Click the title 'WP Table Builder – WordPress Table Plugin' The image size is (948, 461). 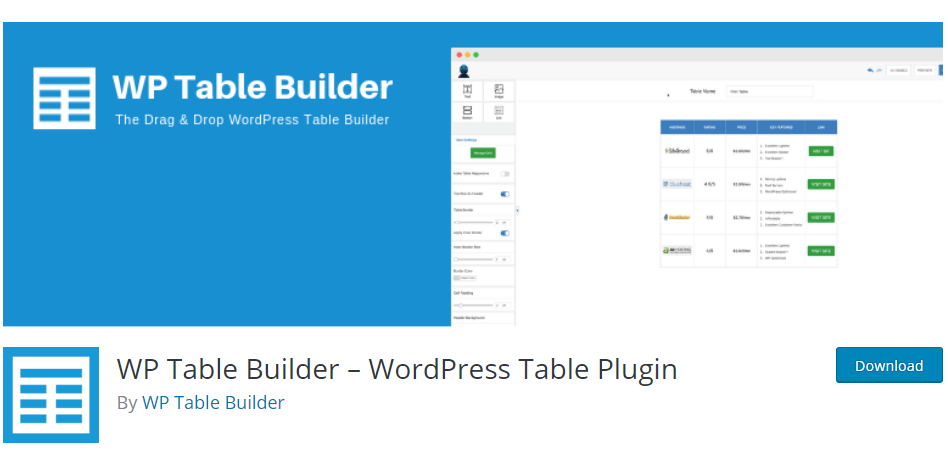(x=397, y=369)
